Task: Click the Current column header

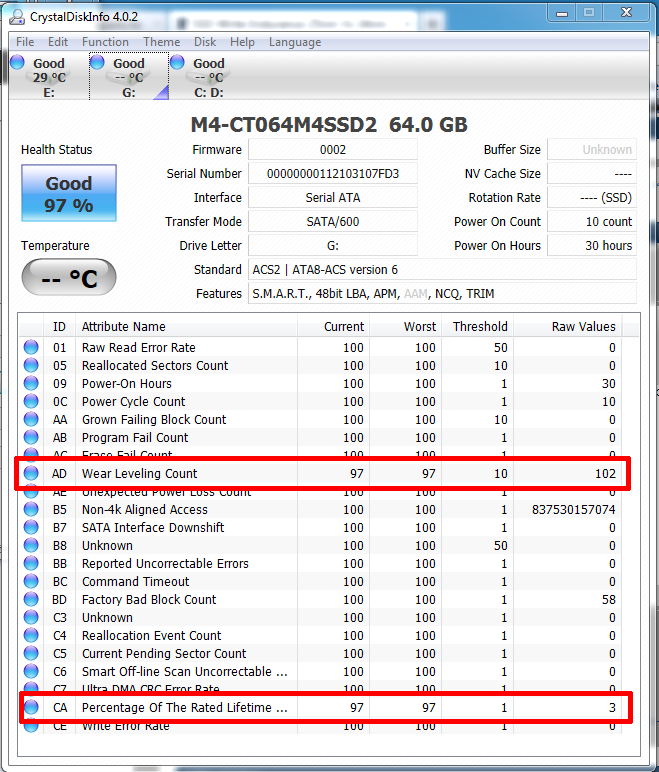Action: [333, 326]
